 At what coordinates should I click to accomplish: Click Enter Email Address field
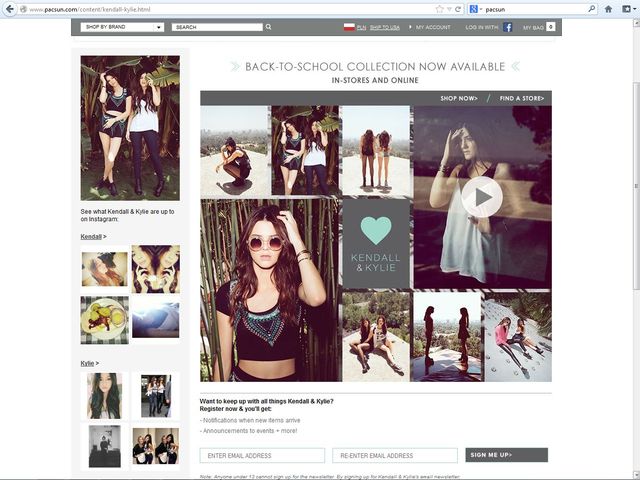262,456
